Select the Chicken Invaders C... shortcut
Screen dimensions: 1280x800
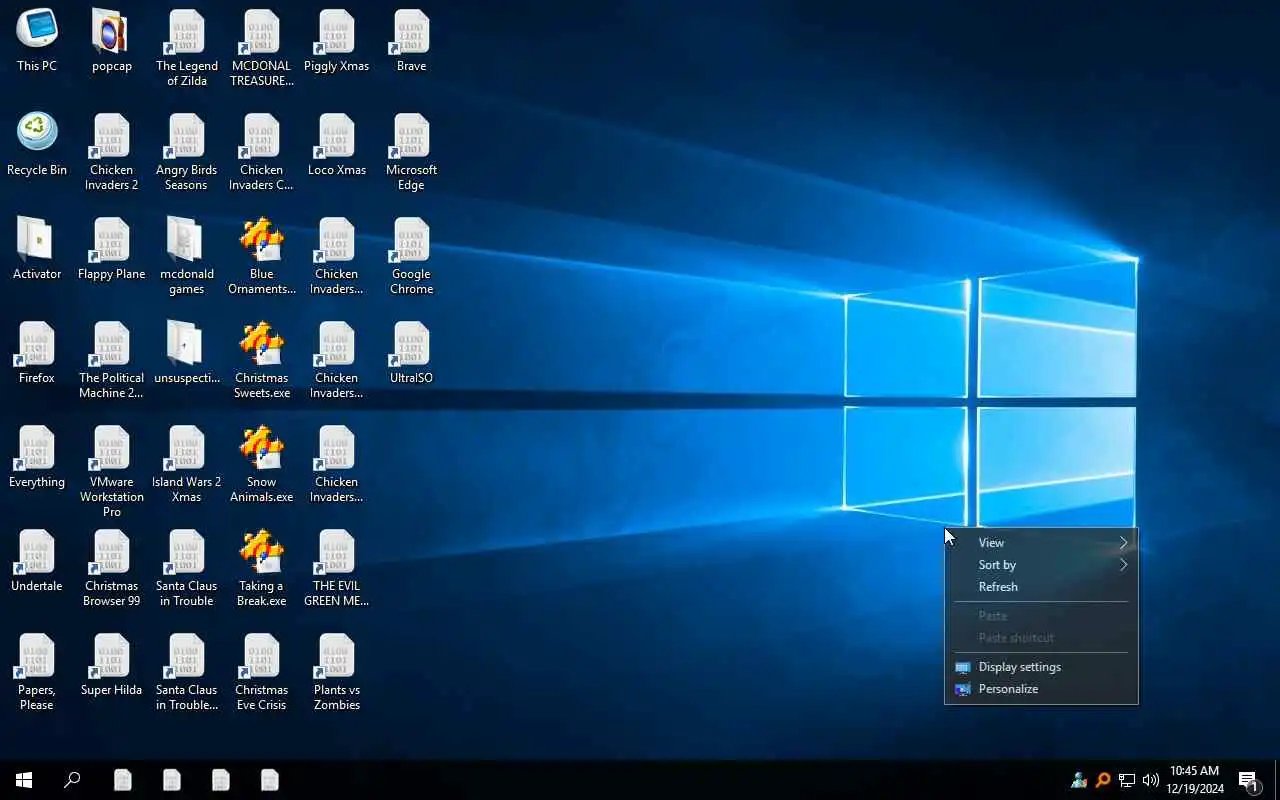[x=262, y=152]
